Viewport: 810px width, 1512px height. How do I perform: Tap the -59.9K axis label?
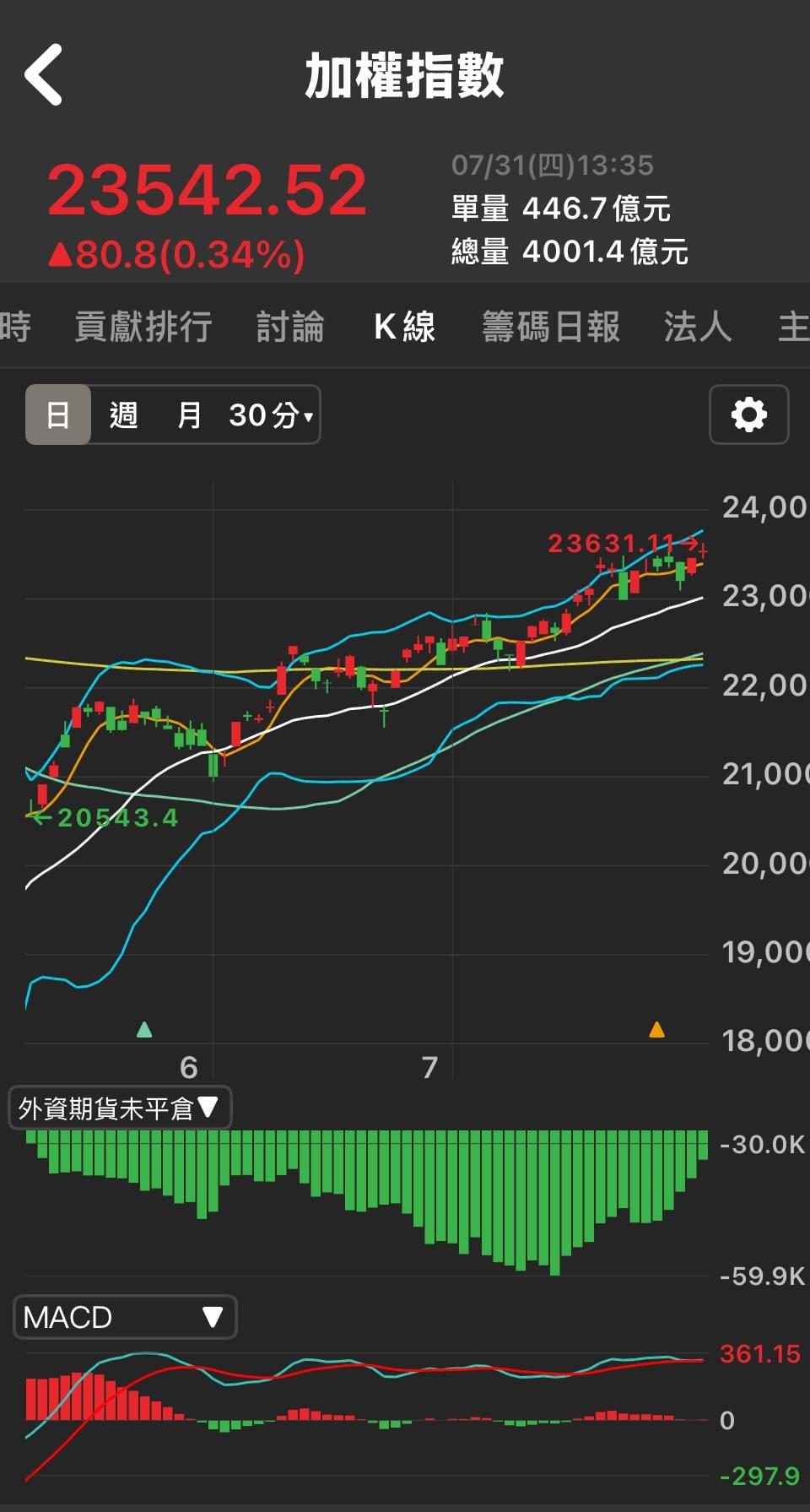[763, 1275]
